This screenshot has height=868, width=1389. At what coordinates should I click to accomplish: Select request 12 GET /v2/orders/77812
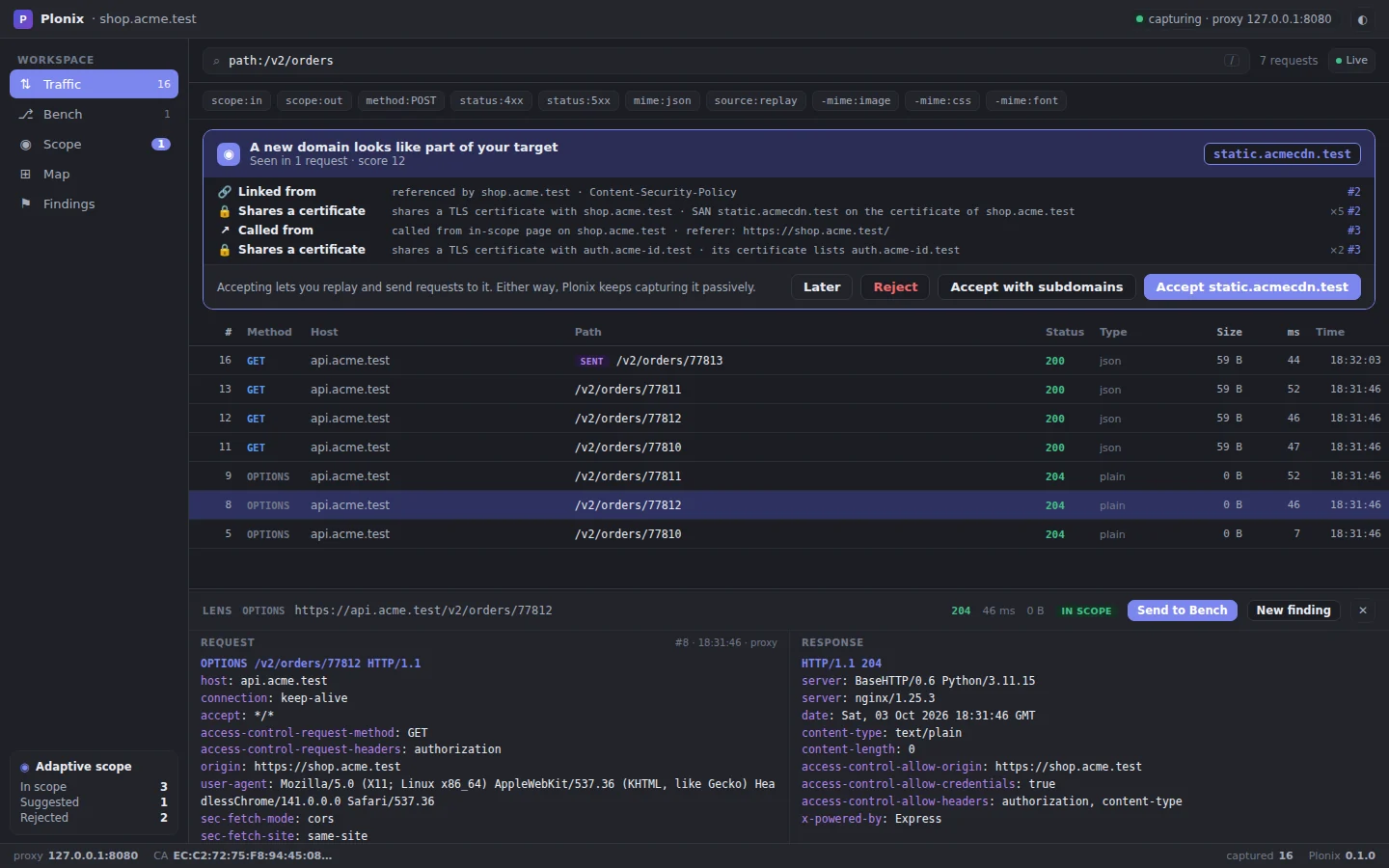coord(789,419)
